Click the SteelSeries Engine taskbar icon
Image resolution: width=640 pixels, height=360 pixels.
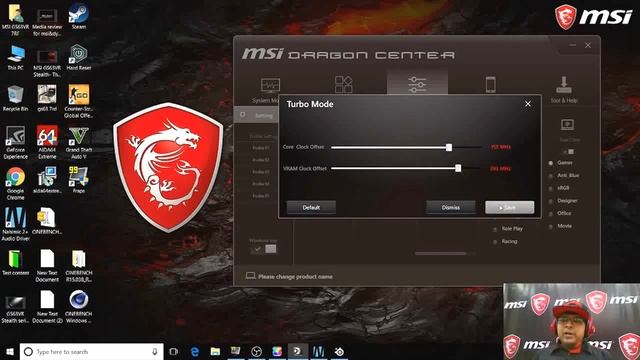point(339,351)
